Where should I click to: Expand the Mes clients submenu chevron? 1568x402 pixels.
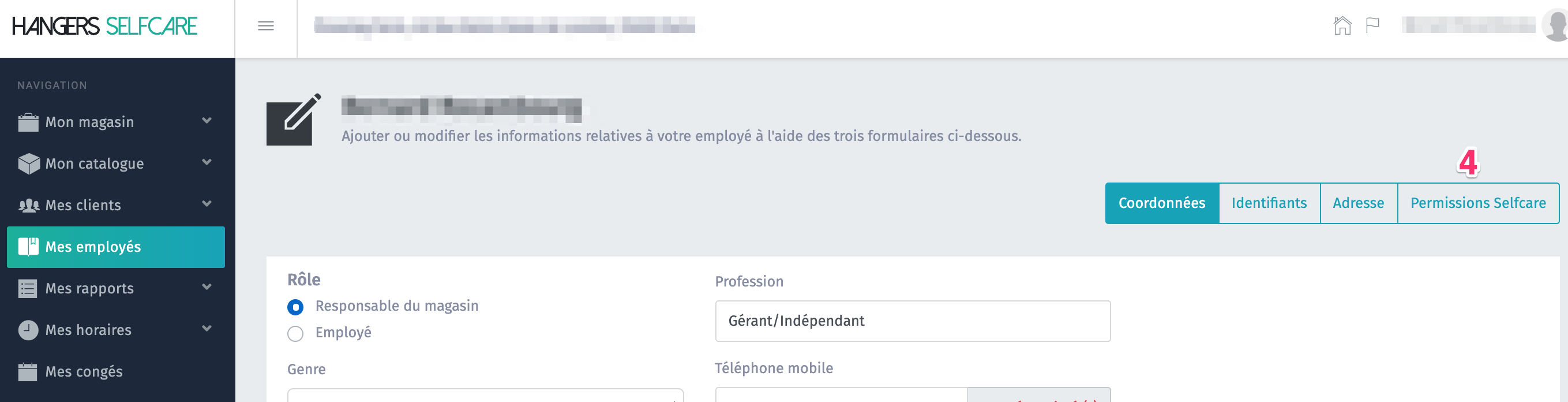[207, 203]
